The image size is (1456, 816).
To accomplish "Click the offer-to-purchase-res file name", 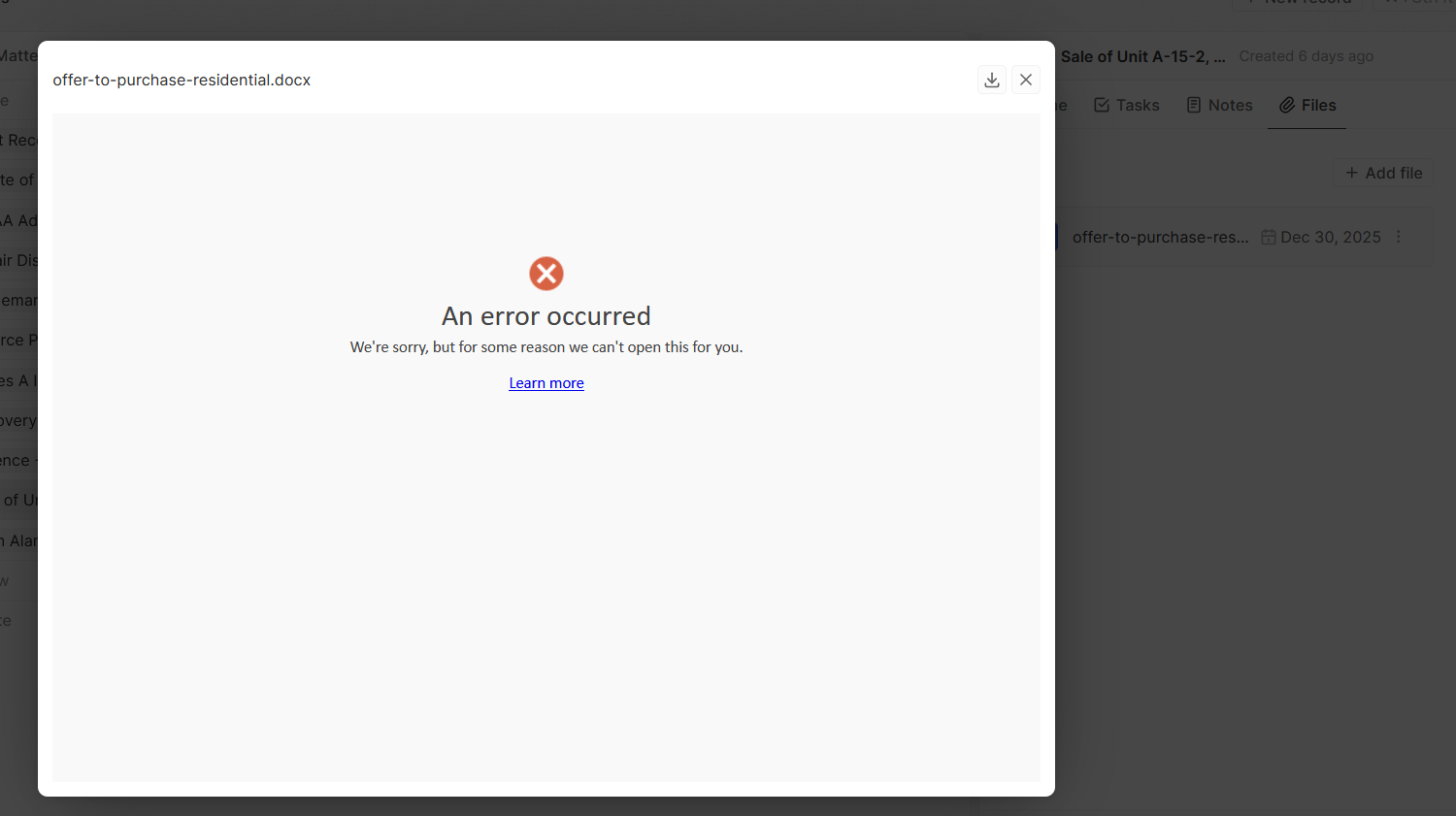I will pyautogui.click(x=1161, y=236).
